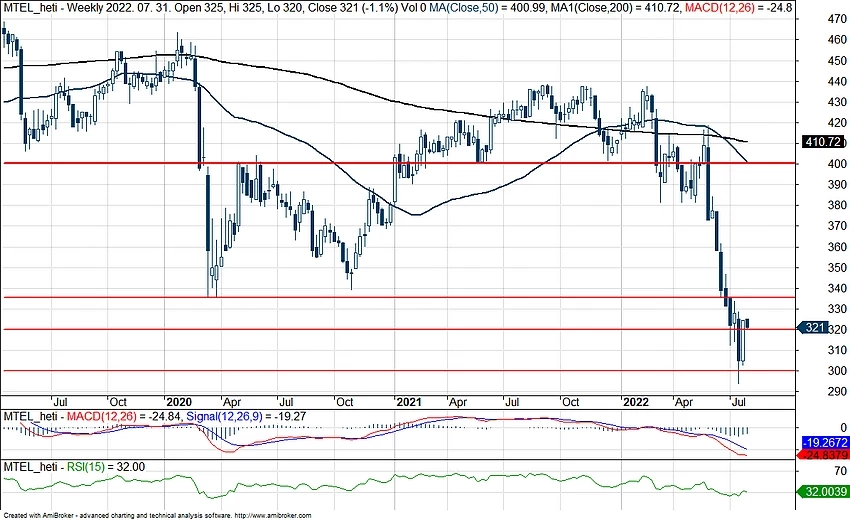Open the amibroker.com link in footer
Screen dimensions: 850x520
point(273,516)
